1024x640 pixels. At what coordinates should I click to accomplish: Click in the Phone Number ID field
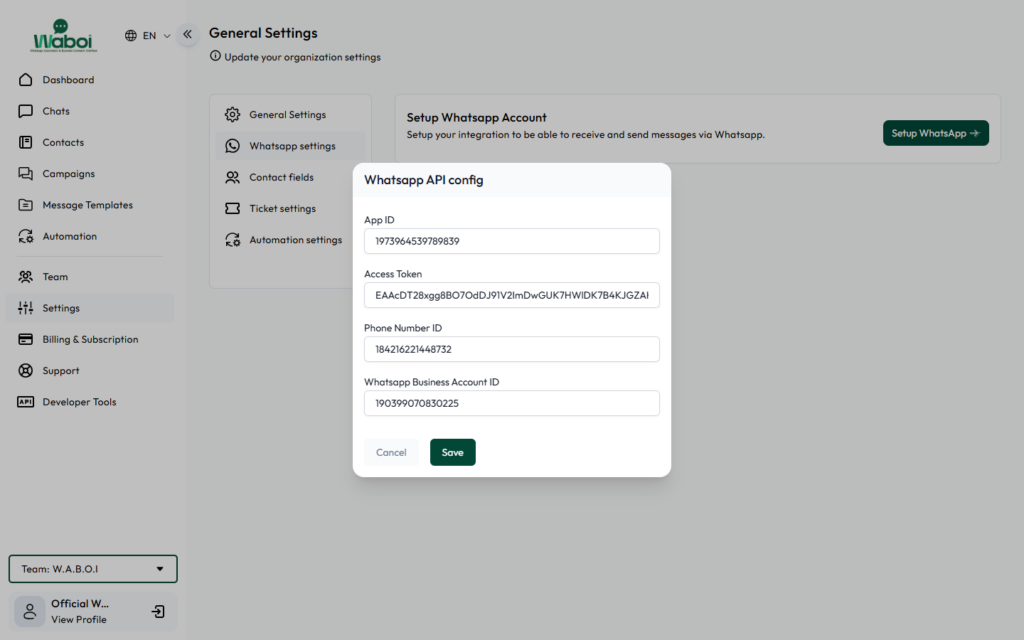[511, 349]
